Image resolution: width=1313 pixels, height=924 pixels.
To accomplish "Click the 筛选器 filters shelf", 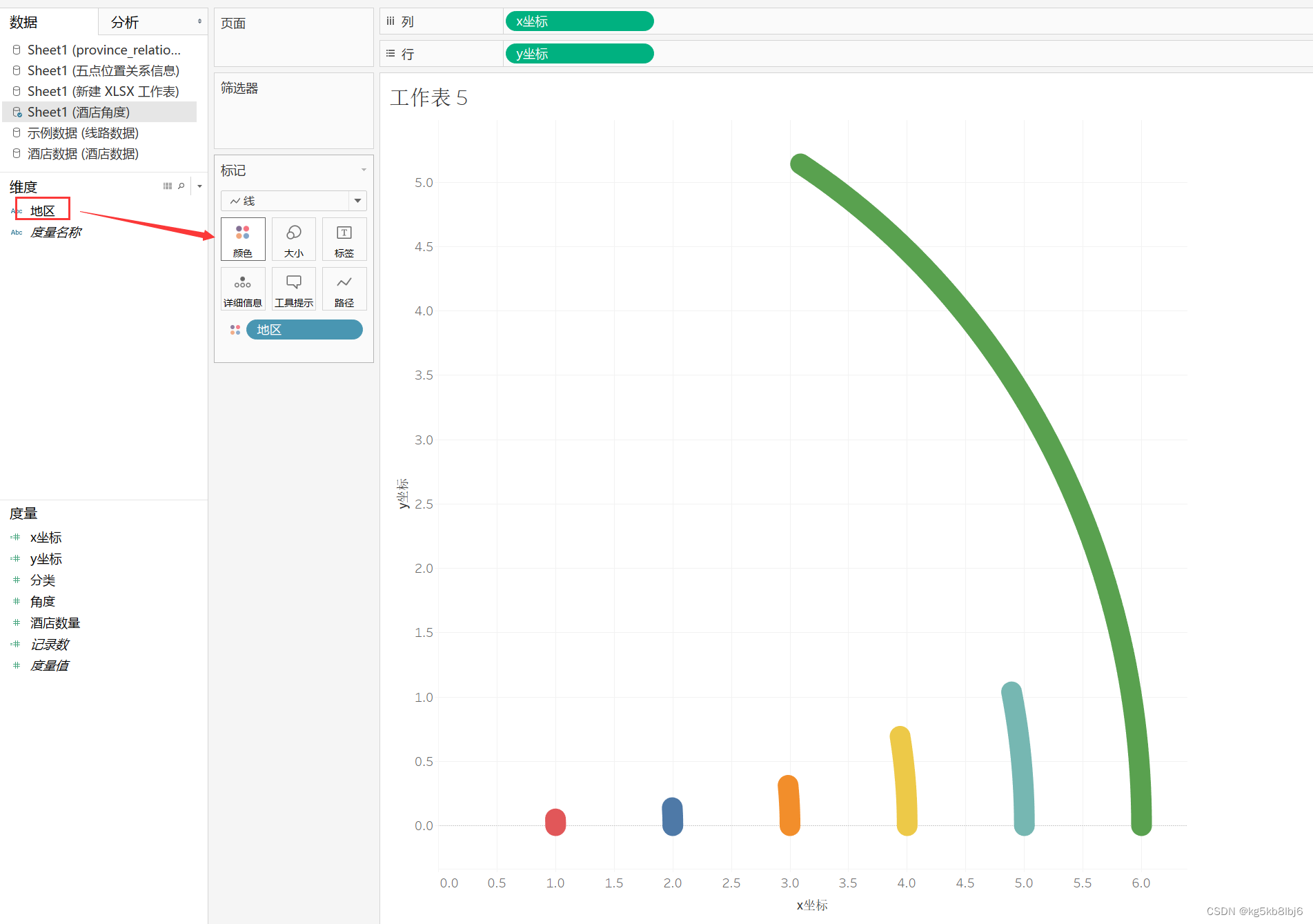I will (294, 110).
